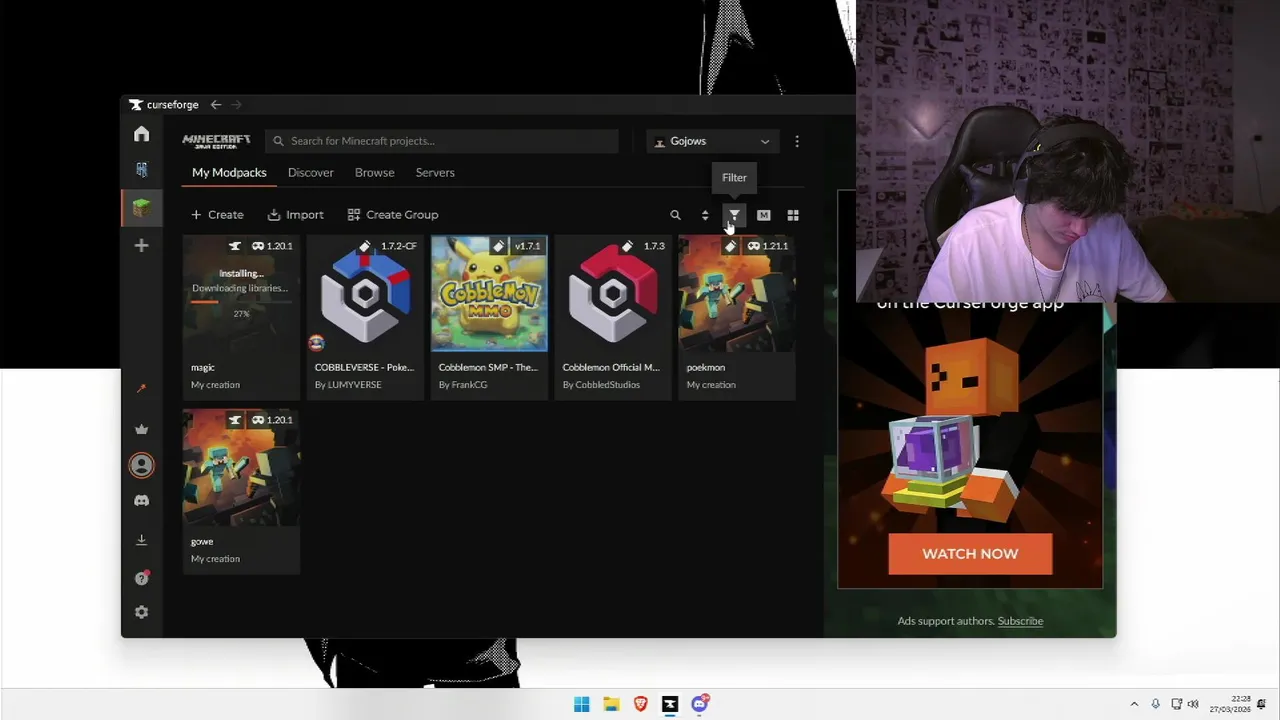Image resolution: width=1280 pixels, height=720 pixels.
Task: Open the CurseForge Home sidebar icon
Action: pos(141,134)
